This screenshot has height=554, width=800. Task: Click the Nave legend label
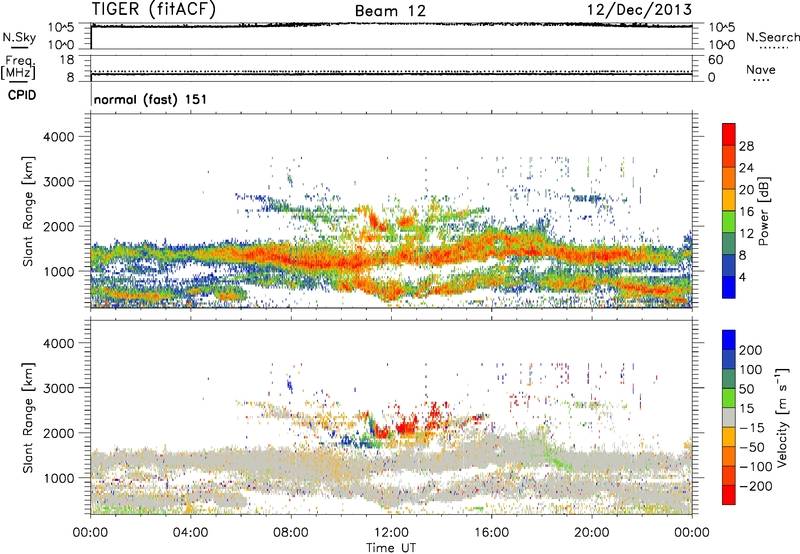click(761, 69)
